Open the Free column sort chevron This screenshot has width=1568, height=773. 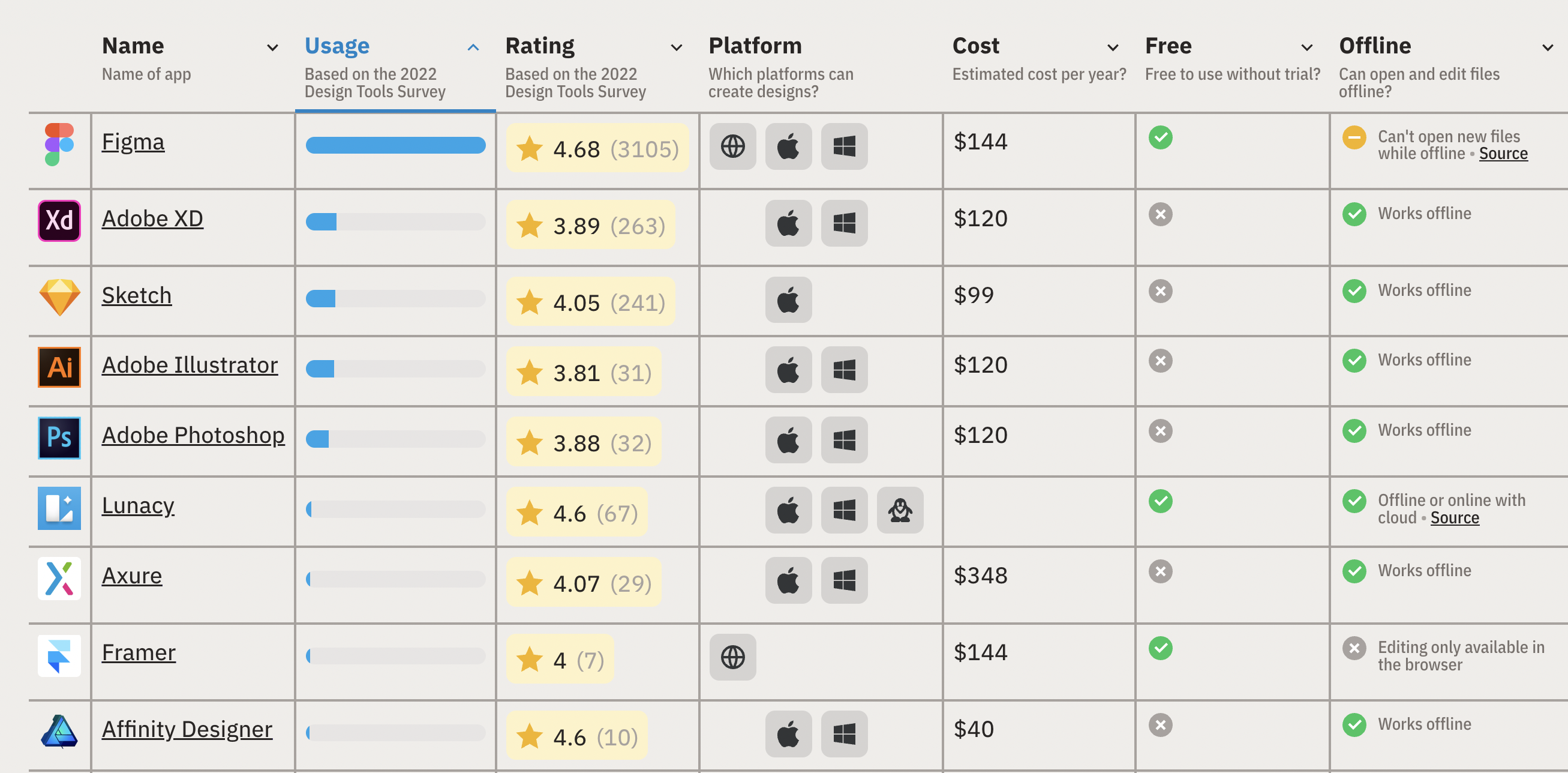(1306, 47)
